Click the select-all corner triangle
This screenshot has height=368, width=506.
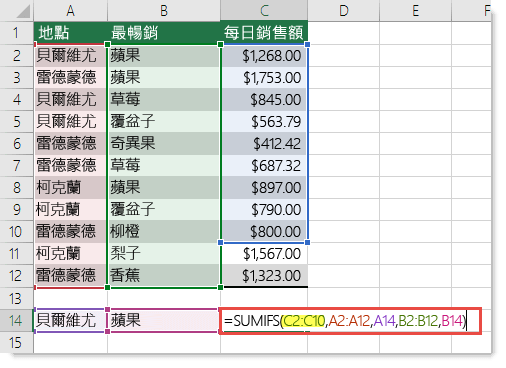[23, 11]
